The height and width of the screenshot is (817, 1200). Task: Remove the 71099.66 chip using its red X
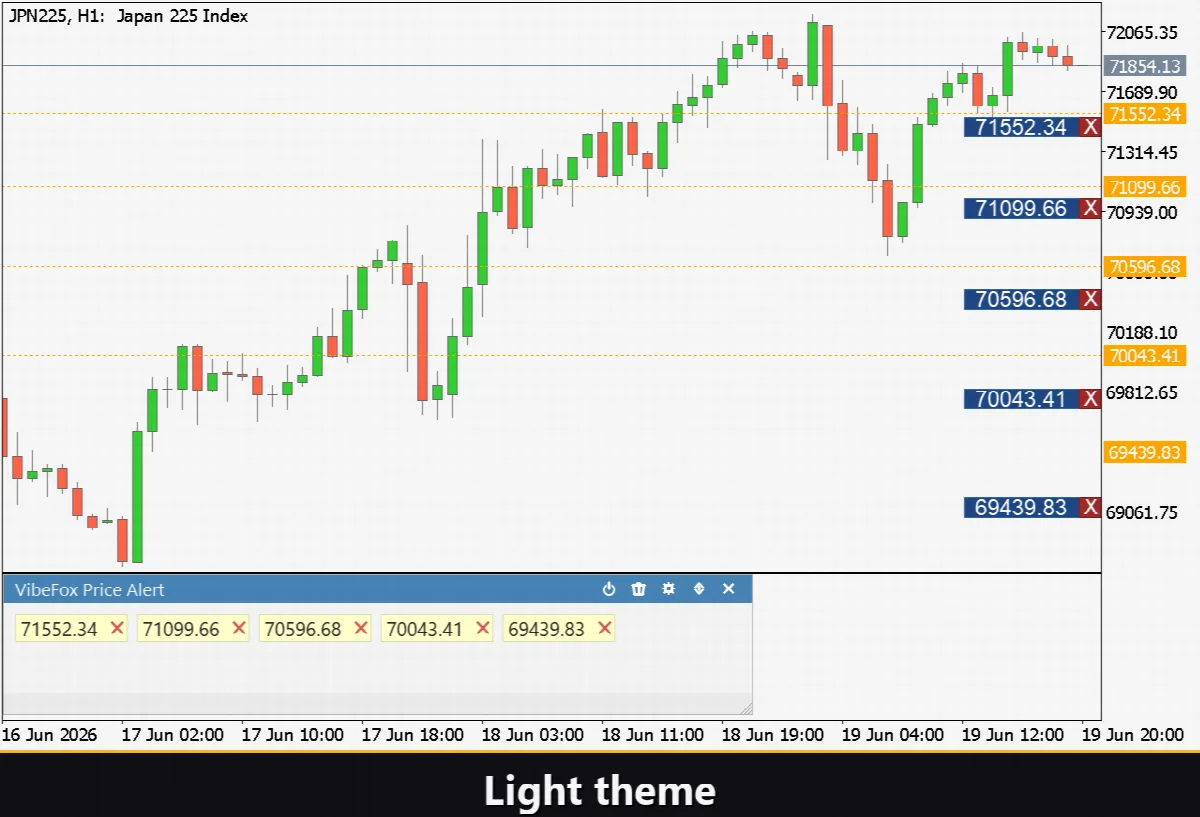239,628
